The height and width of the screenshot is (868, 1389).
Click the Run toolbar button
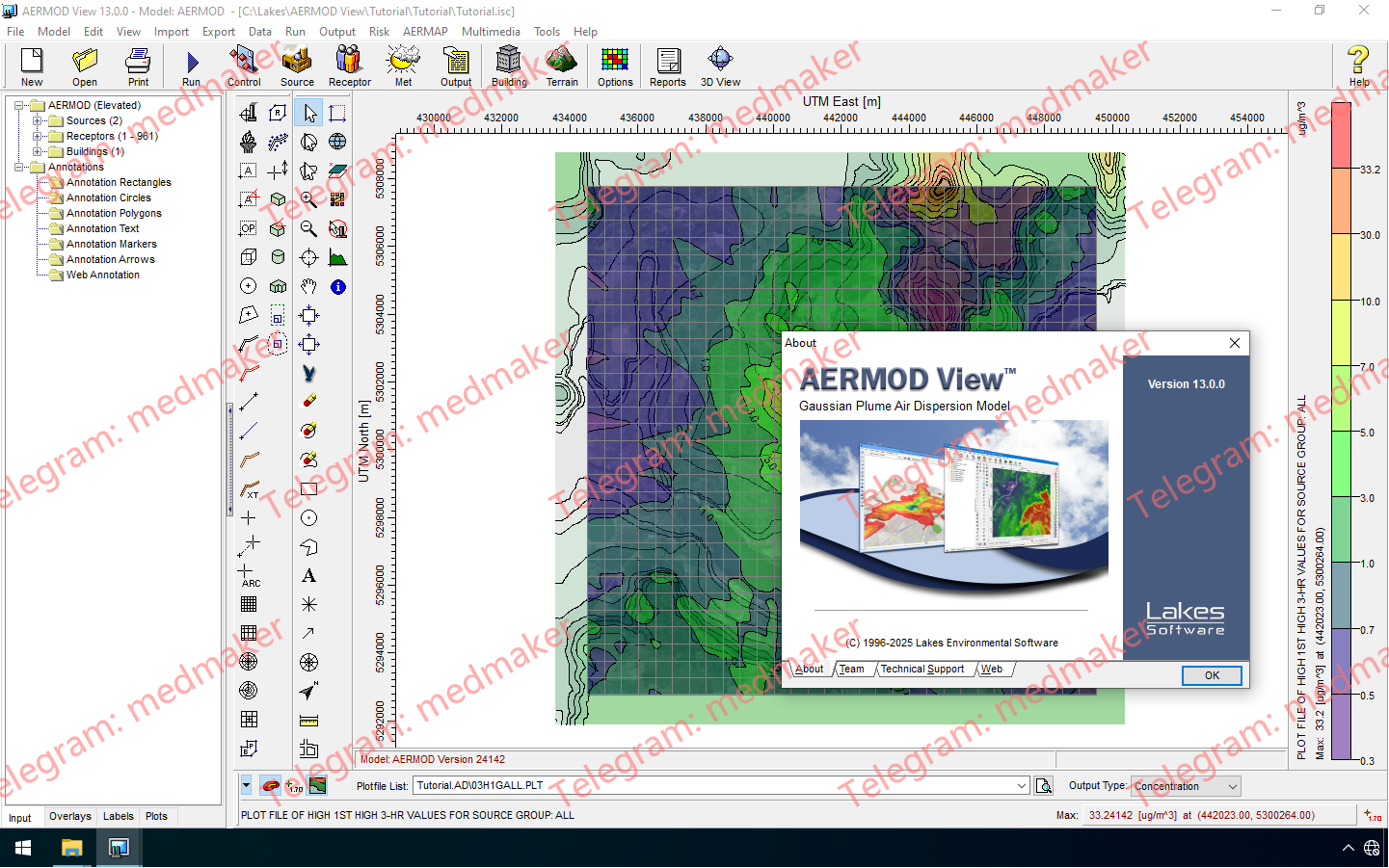(191, 66)
